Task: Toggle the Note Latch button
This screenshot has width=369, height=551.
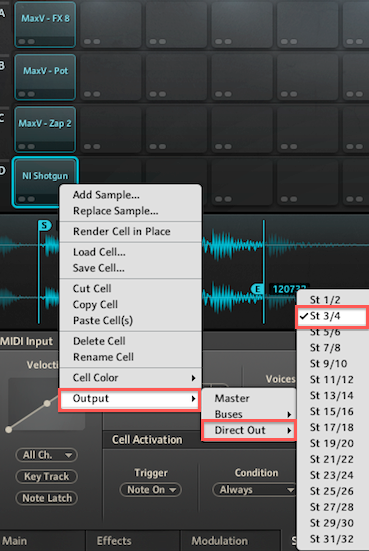Action: (x=46, y=498)
